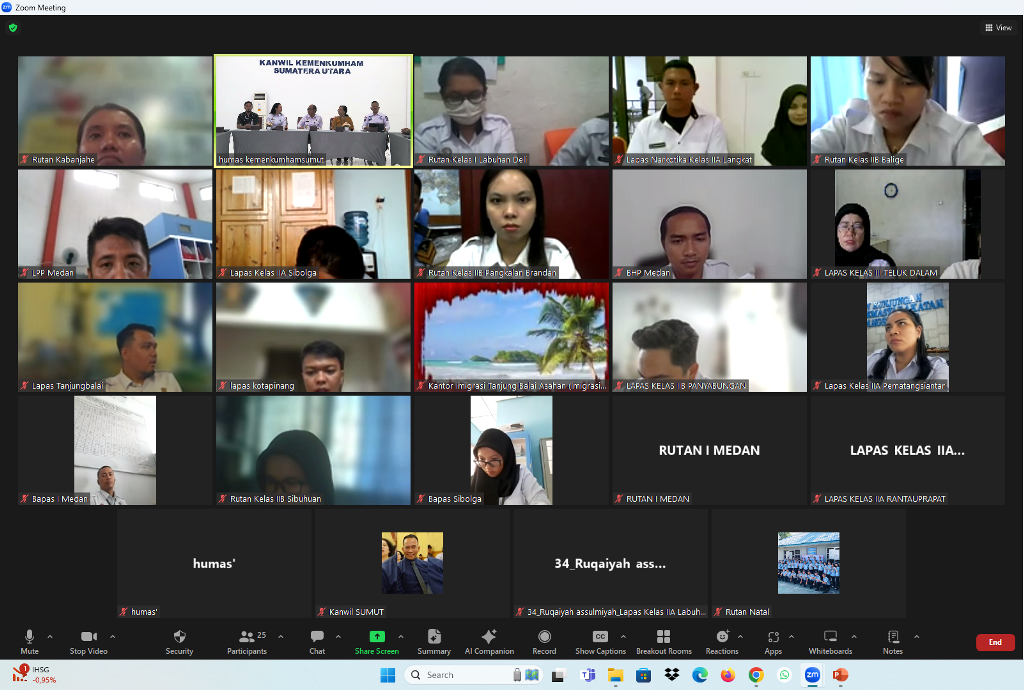Open the AI Companion sparkle icon
This screenshot has width=1024, height=690.
coord(489,640)
